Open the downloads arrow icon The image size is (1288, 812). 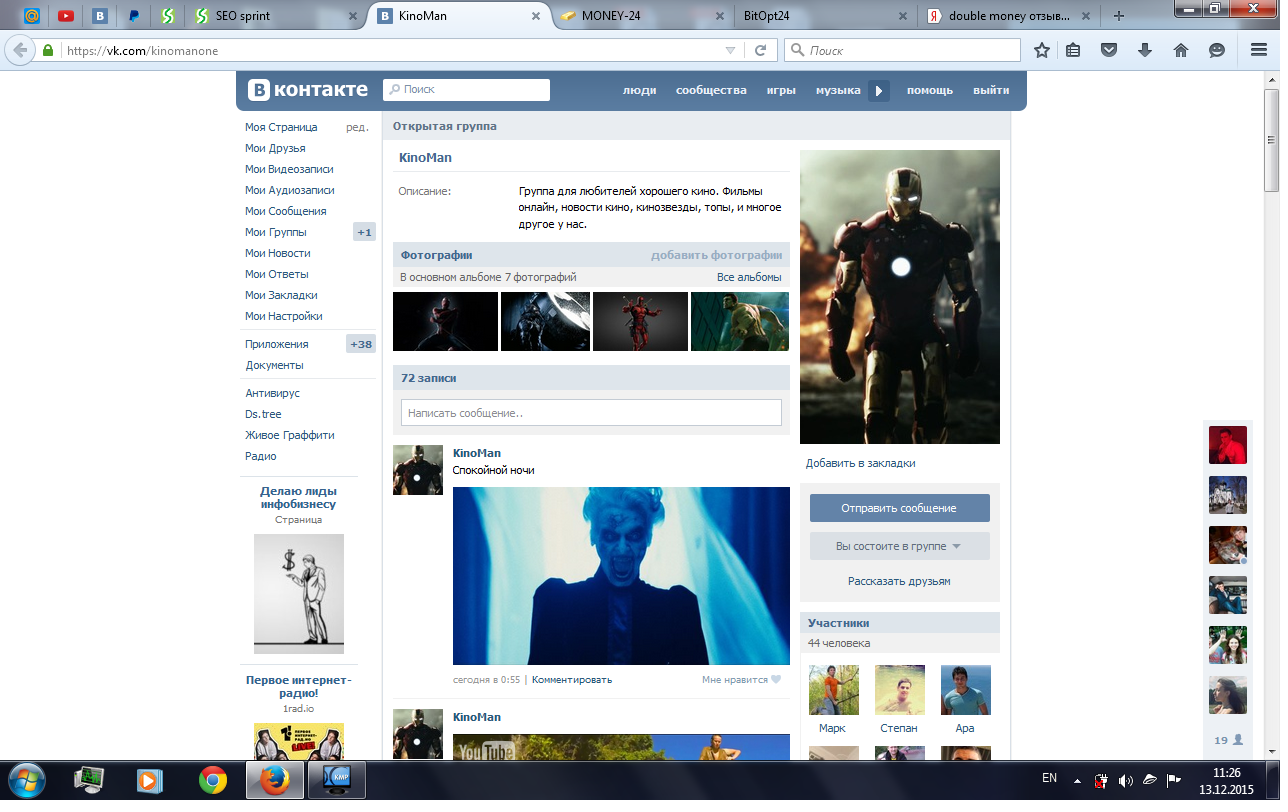pos(1145,50)
